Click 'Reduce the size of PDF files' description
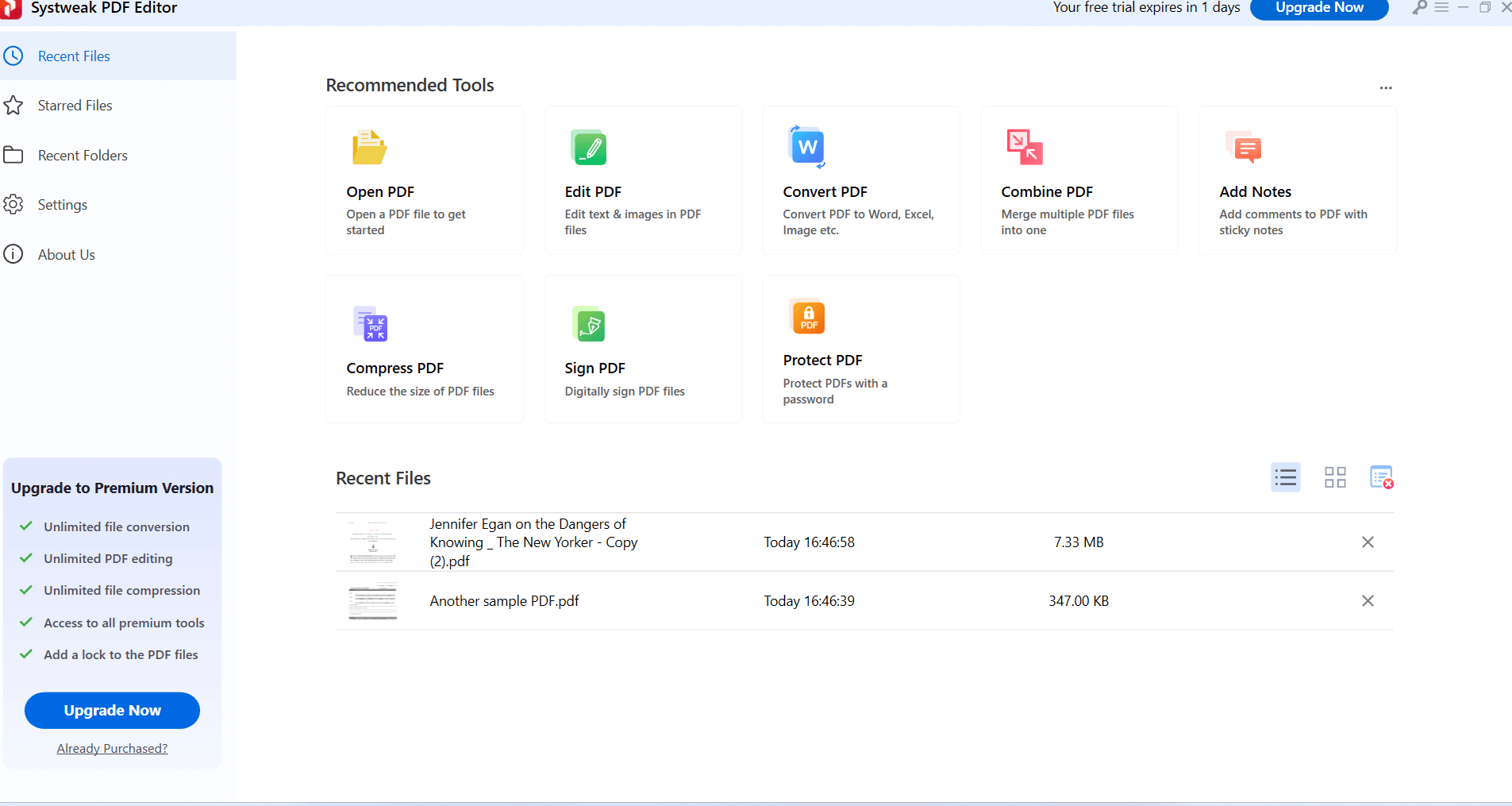 [x=420, y=391]
